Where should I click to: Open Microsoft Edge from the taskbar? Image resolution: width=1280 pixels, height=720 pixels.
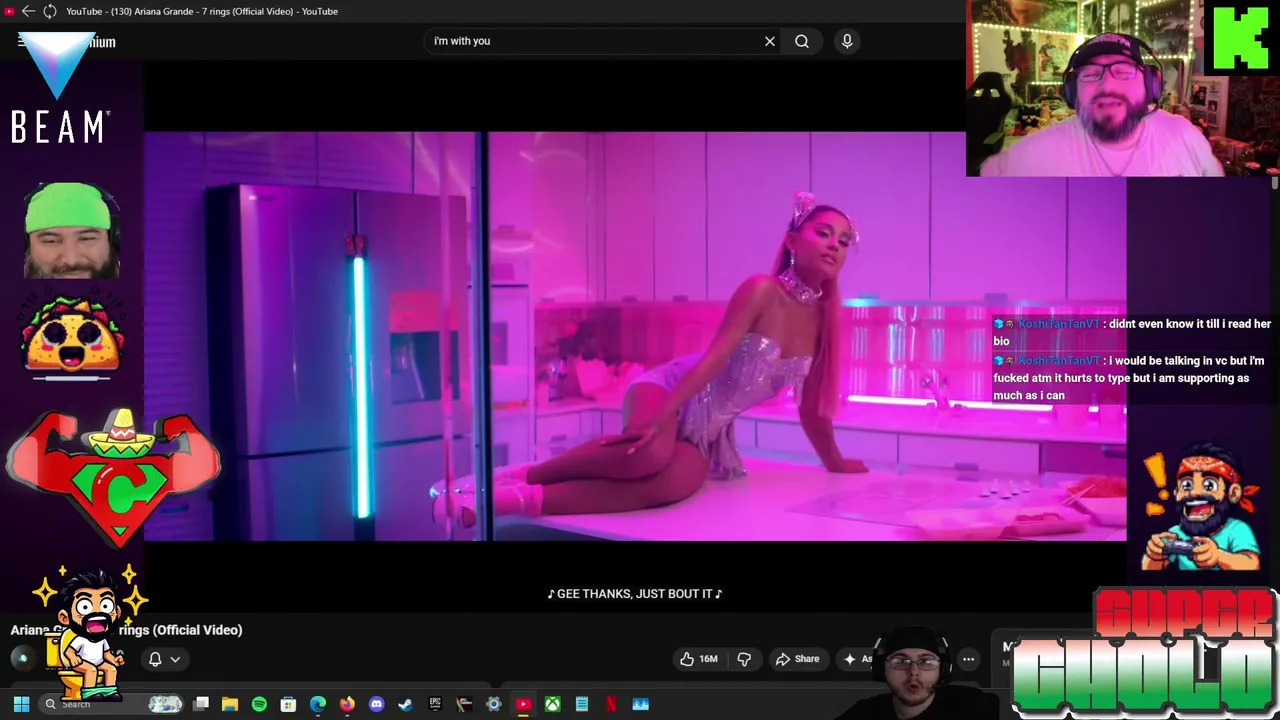(318, 704)
